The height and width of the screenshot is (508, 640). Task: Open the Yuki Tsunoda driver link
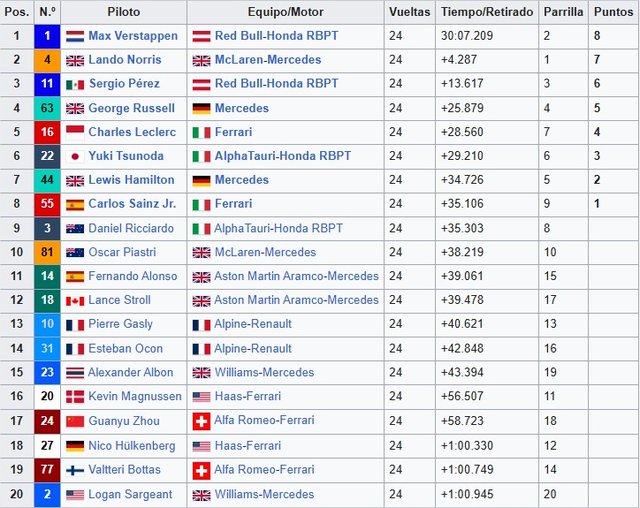126,156
